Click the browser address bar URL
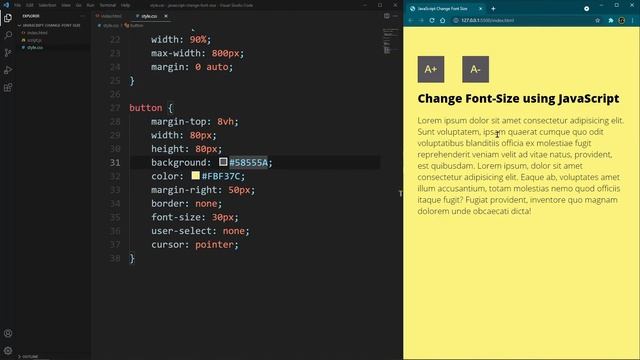This screenshot has width=640, height=360. point(487,20)
